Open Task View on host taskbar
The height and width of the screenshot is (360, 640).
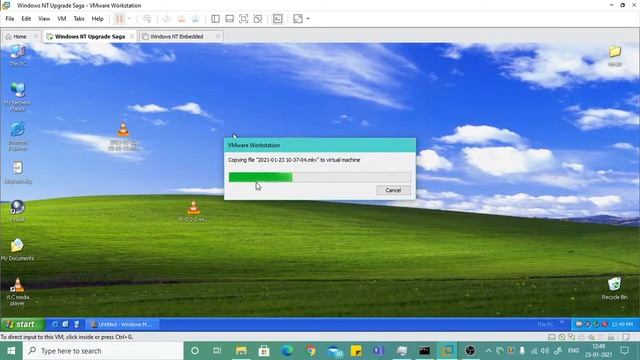217,351
